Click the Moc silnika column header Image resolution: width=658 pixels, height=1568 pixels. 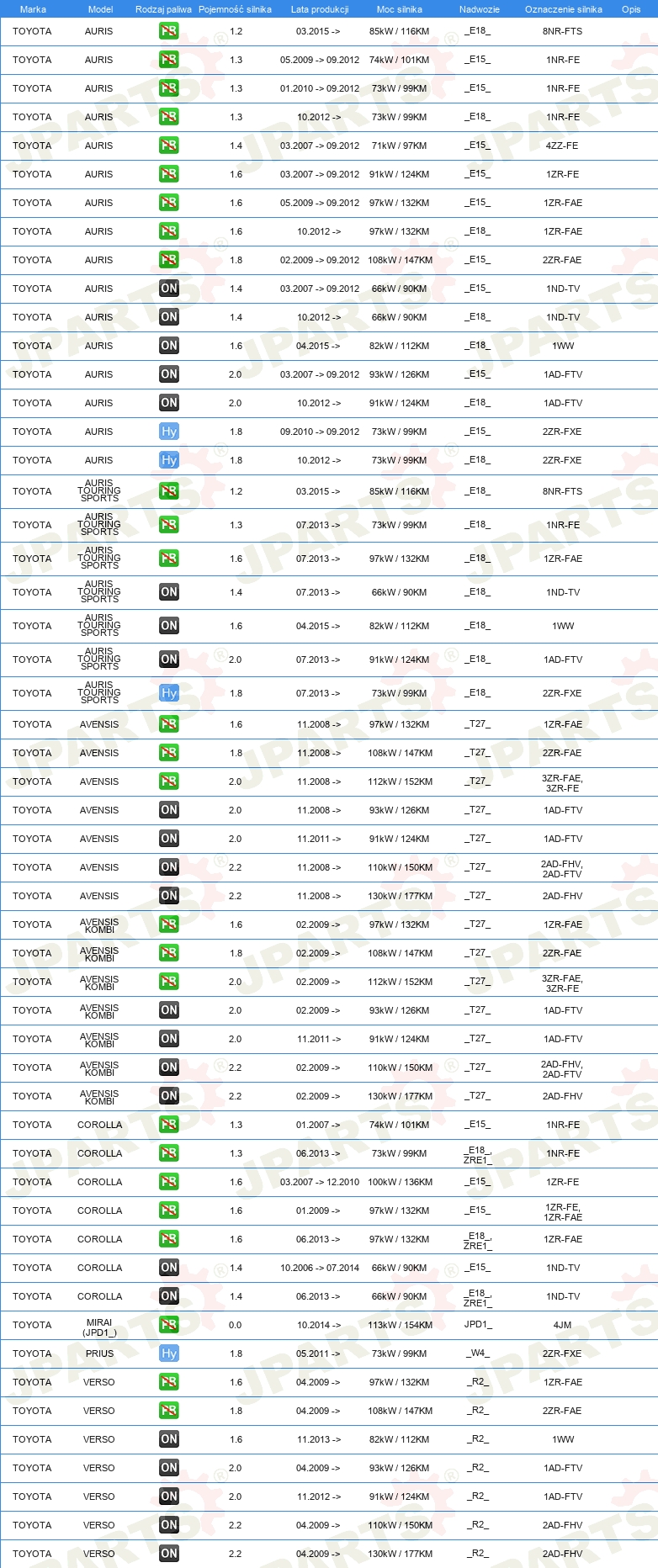[400, 9]
